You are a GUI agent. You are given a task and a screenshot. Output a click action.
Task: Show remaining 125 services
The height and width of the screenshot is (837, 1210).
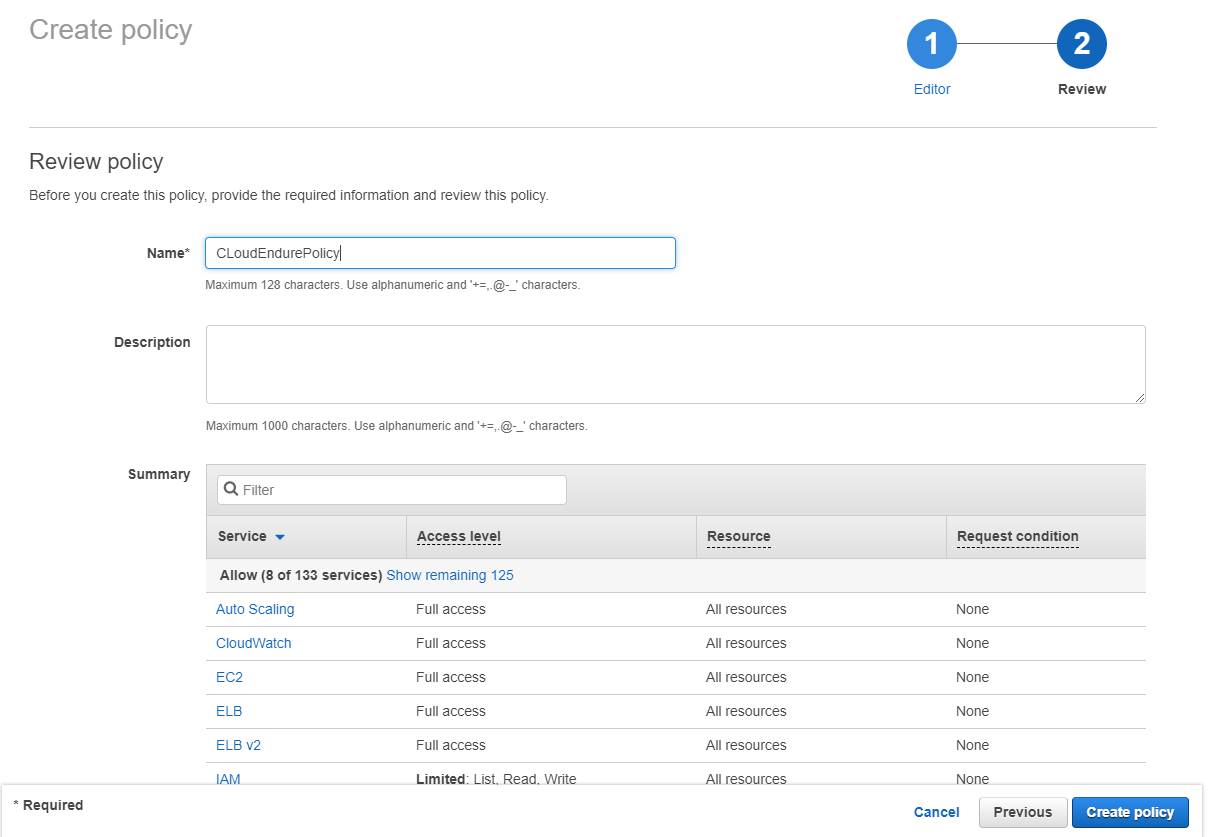[x=449, y=575]
